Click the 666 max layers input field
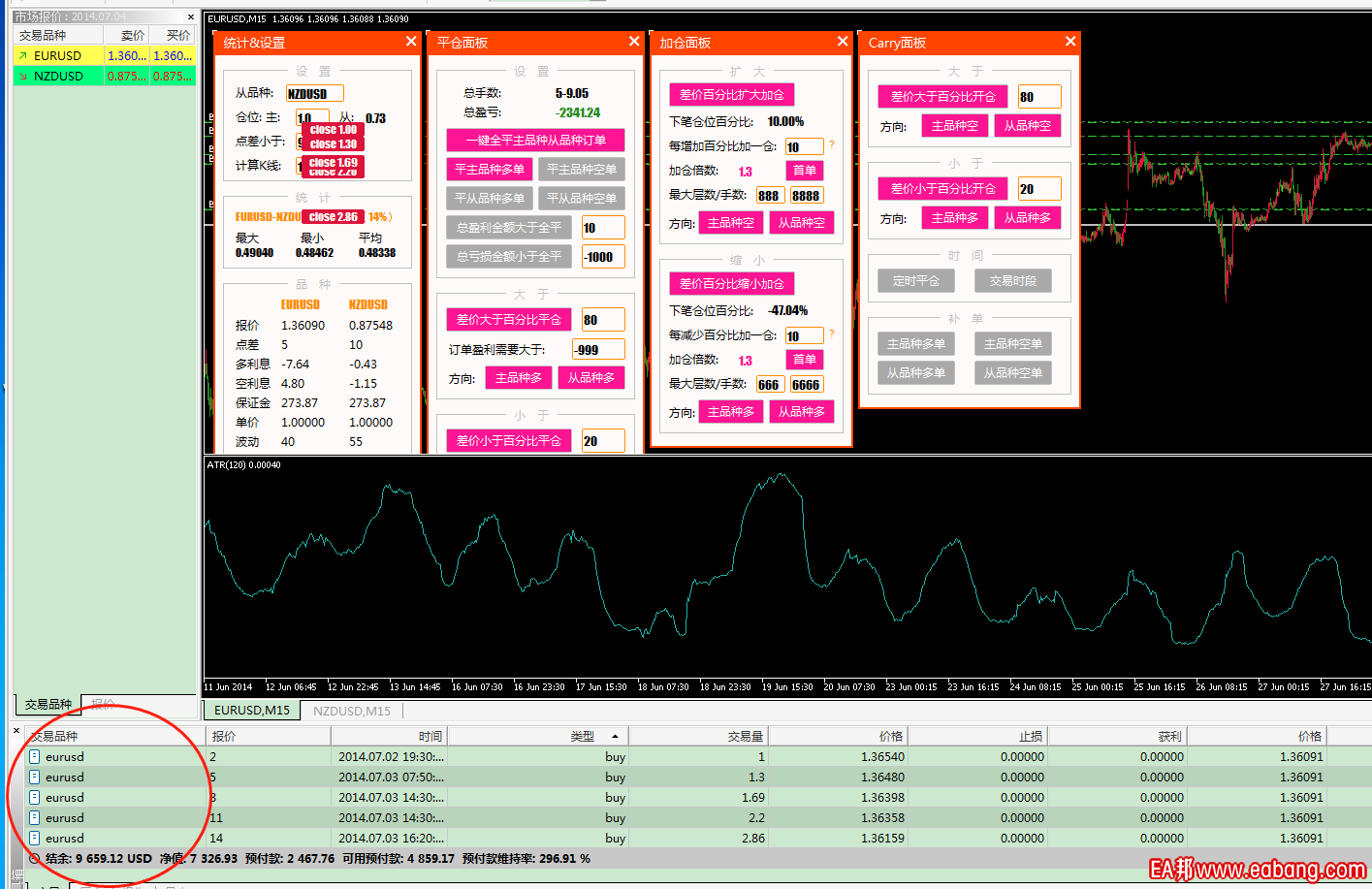This screenshot has height=889, width=1372. (x=770, y=384)
